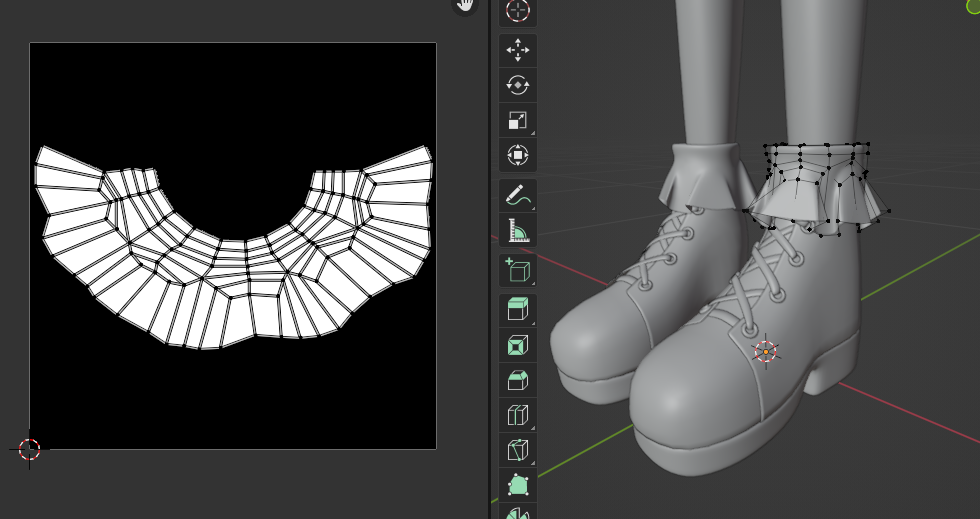Viewport: 980px width, 519px height.
Task: Select the Poly Build tool
Action: tap(517, 485)
